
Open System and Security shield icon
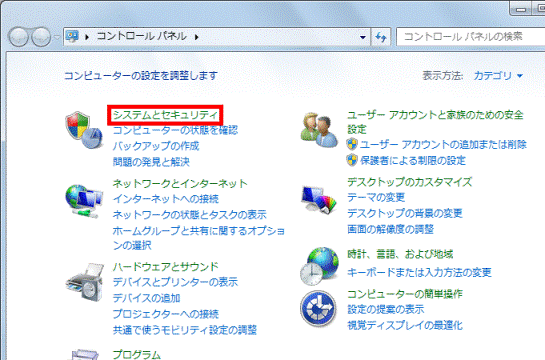pyautogui.click(x=84, y=130)
